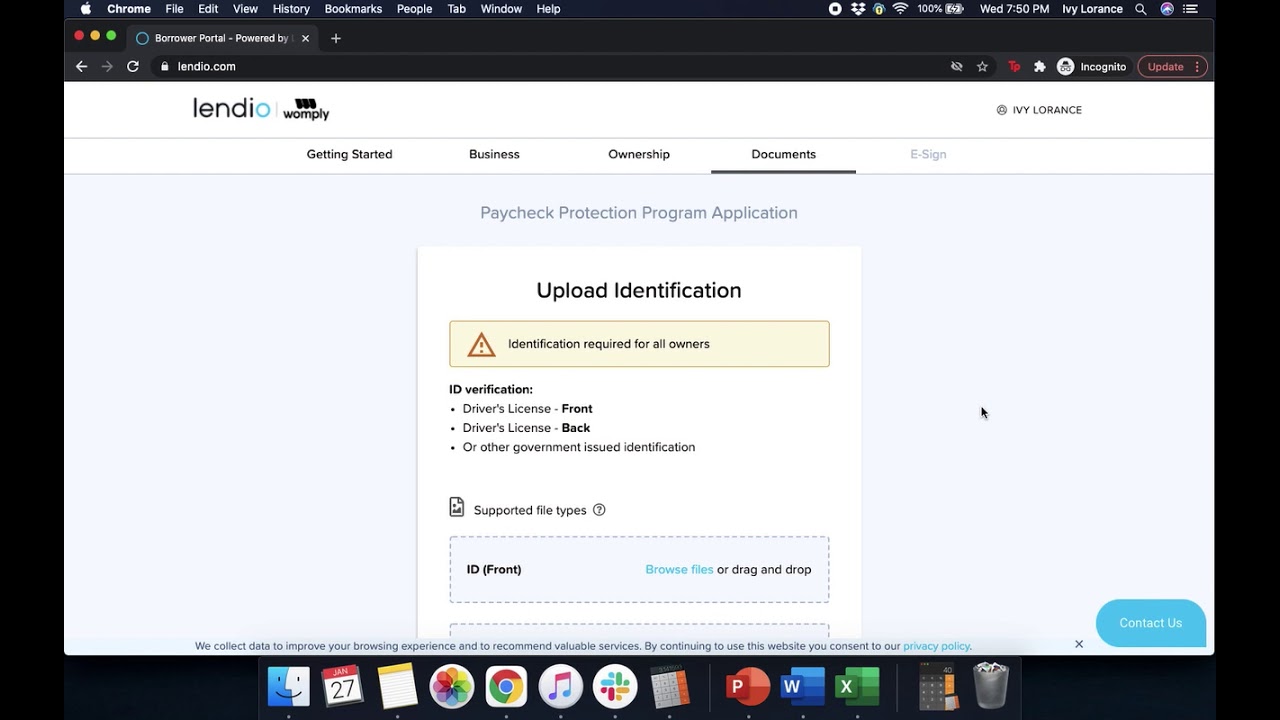Reload the page with refresh icon
Screen dimensions: 1280x720
[133, 66]
